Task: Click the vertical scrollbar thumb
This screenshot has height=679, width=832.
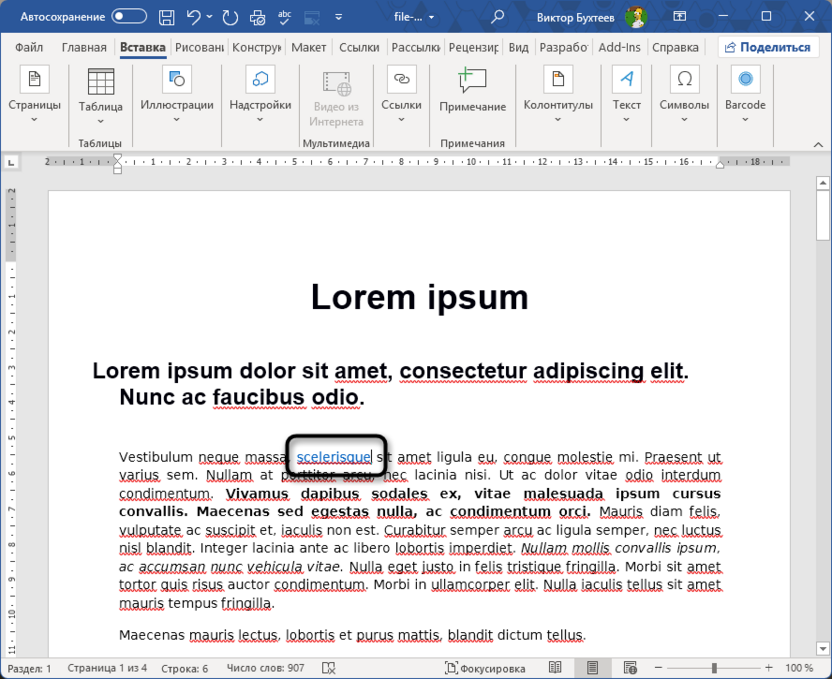Action: point(822,215)
